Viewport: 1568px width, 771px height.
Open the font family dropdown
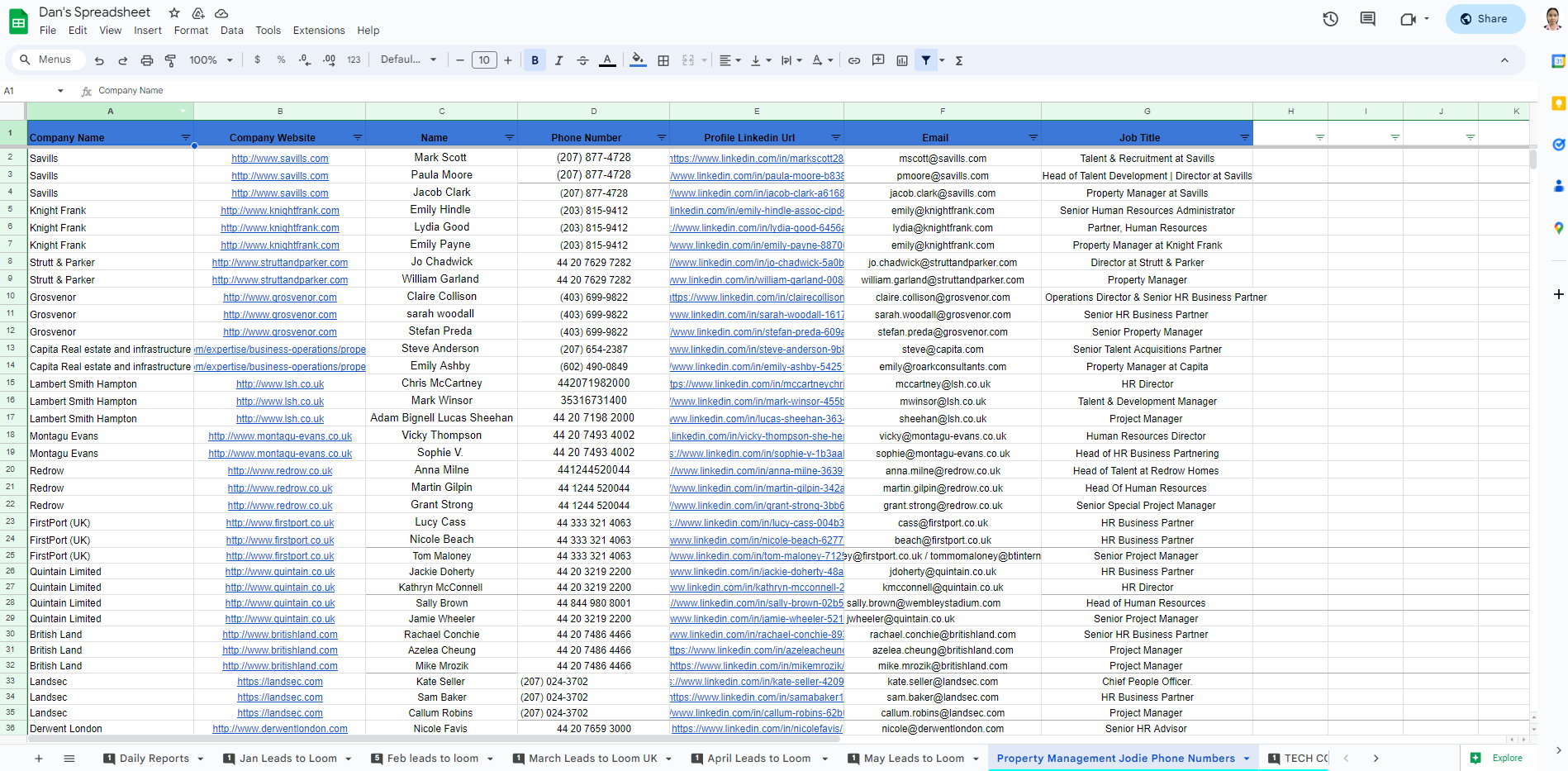click(408, 59)
